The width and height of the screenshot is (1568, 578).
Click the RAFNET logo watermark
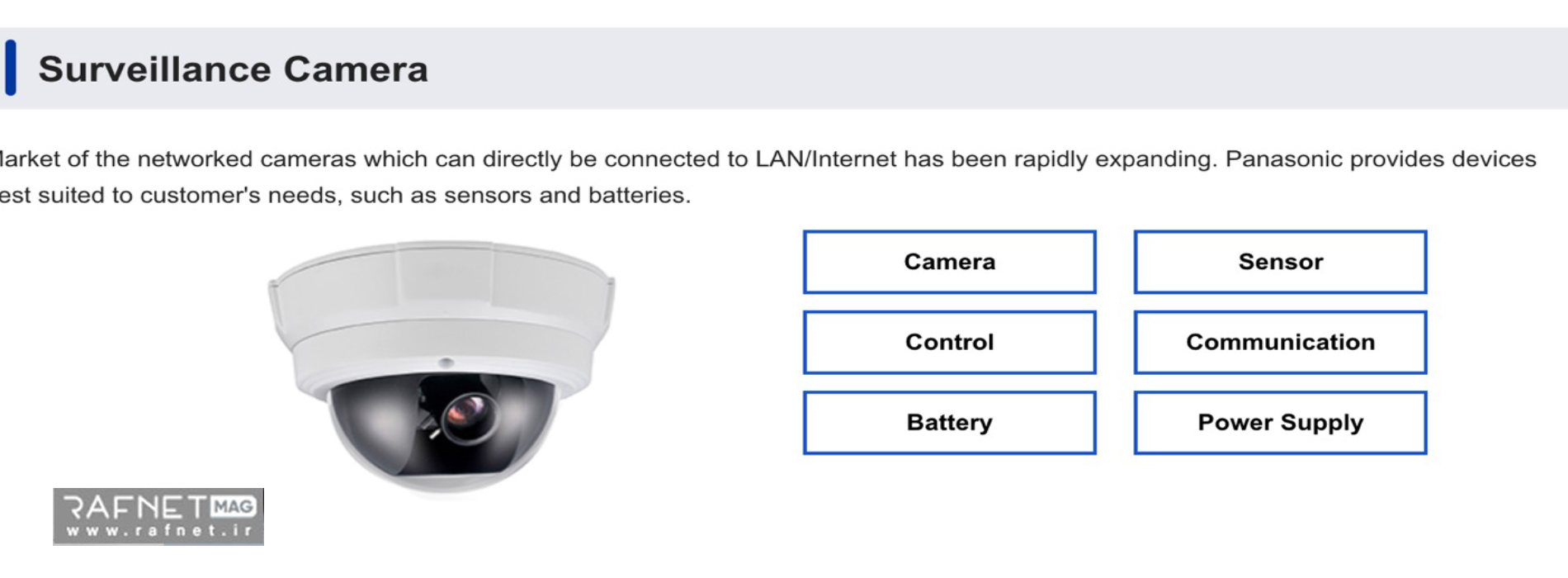coord(158,516)
